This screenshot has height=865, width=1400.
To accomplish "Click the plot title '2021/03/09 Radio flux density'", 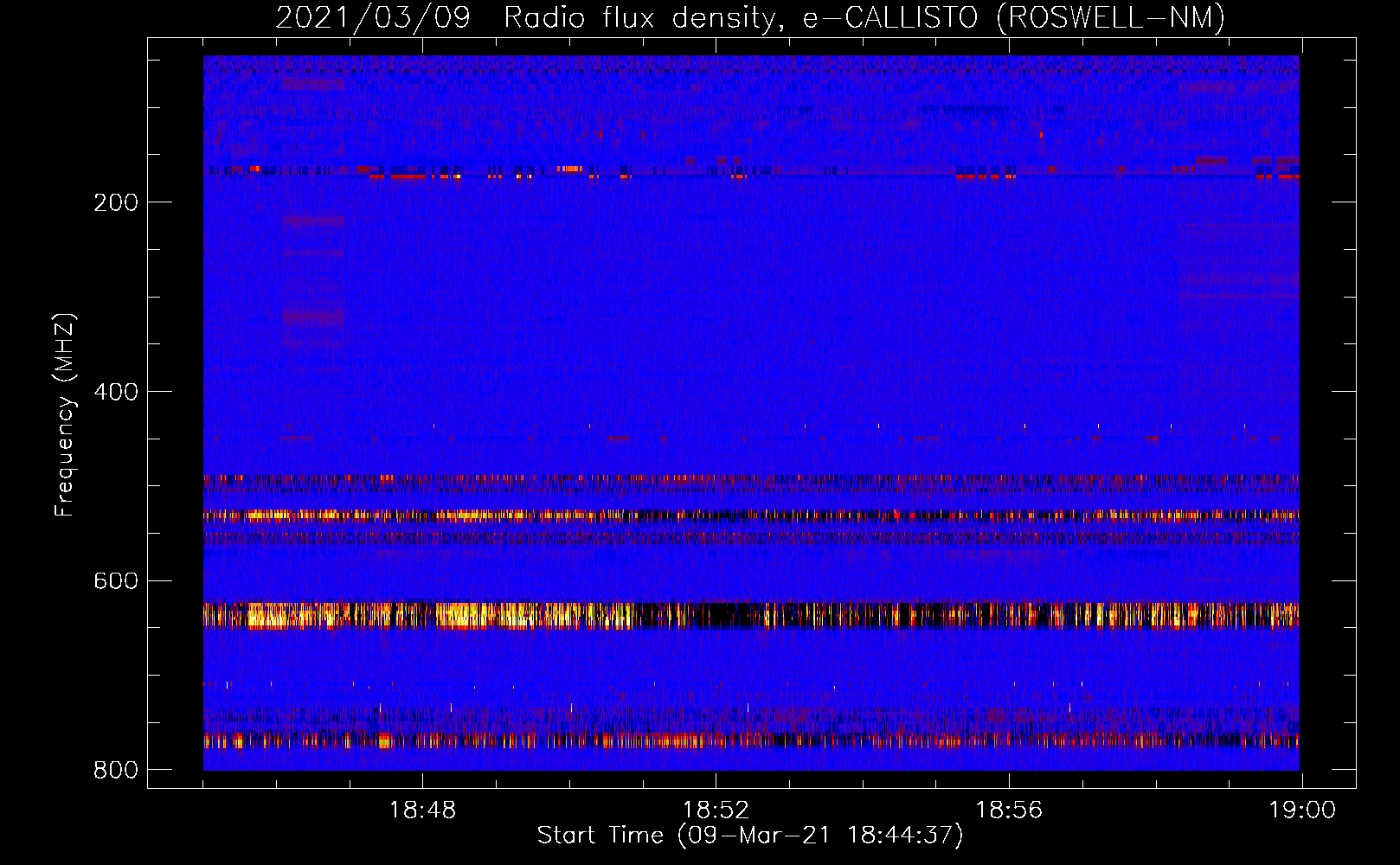I will point(530,18).
